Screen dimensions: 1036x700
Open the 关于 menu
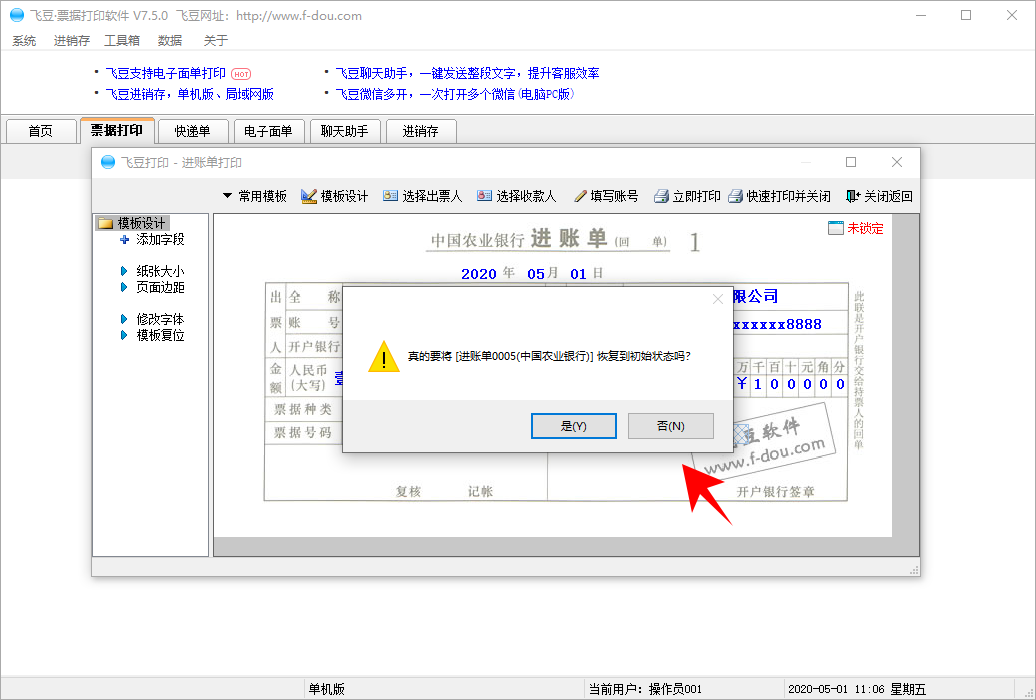coord(215,40)
